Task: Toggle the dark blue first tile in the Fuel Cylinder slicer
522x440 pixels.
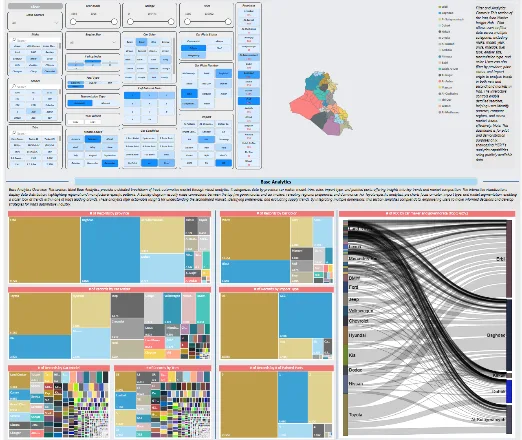Action: pos(132,95)
